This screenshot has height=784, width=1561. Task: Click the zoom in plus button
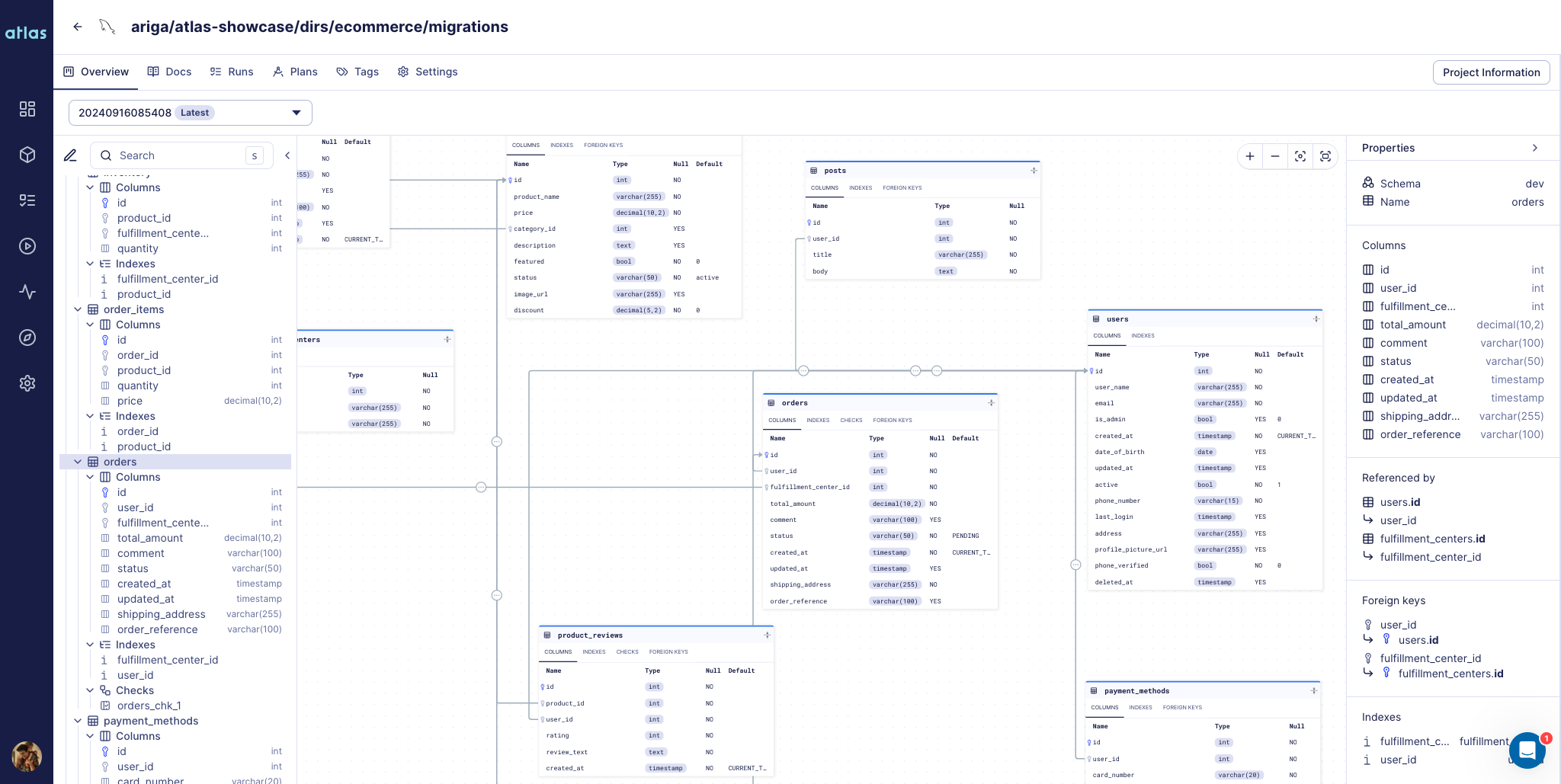tap(1250, 156)
